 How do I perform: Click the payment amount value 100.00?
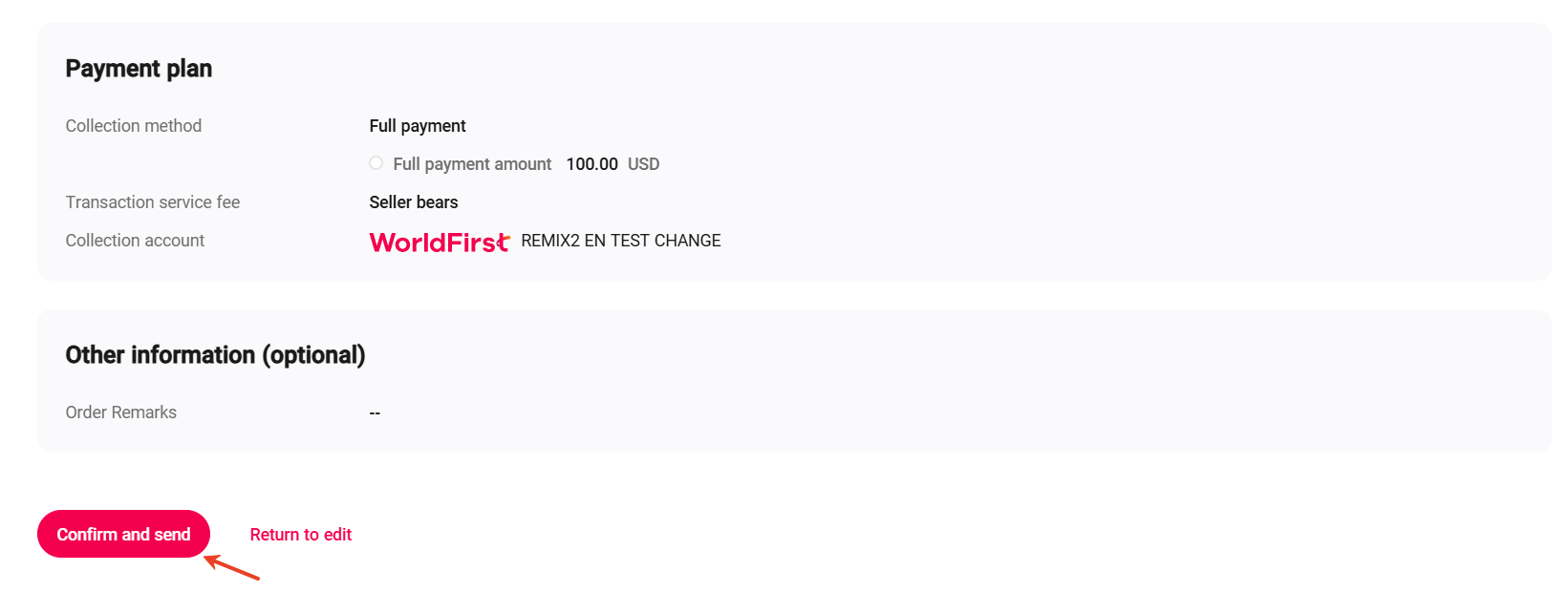tap(591, 163)
